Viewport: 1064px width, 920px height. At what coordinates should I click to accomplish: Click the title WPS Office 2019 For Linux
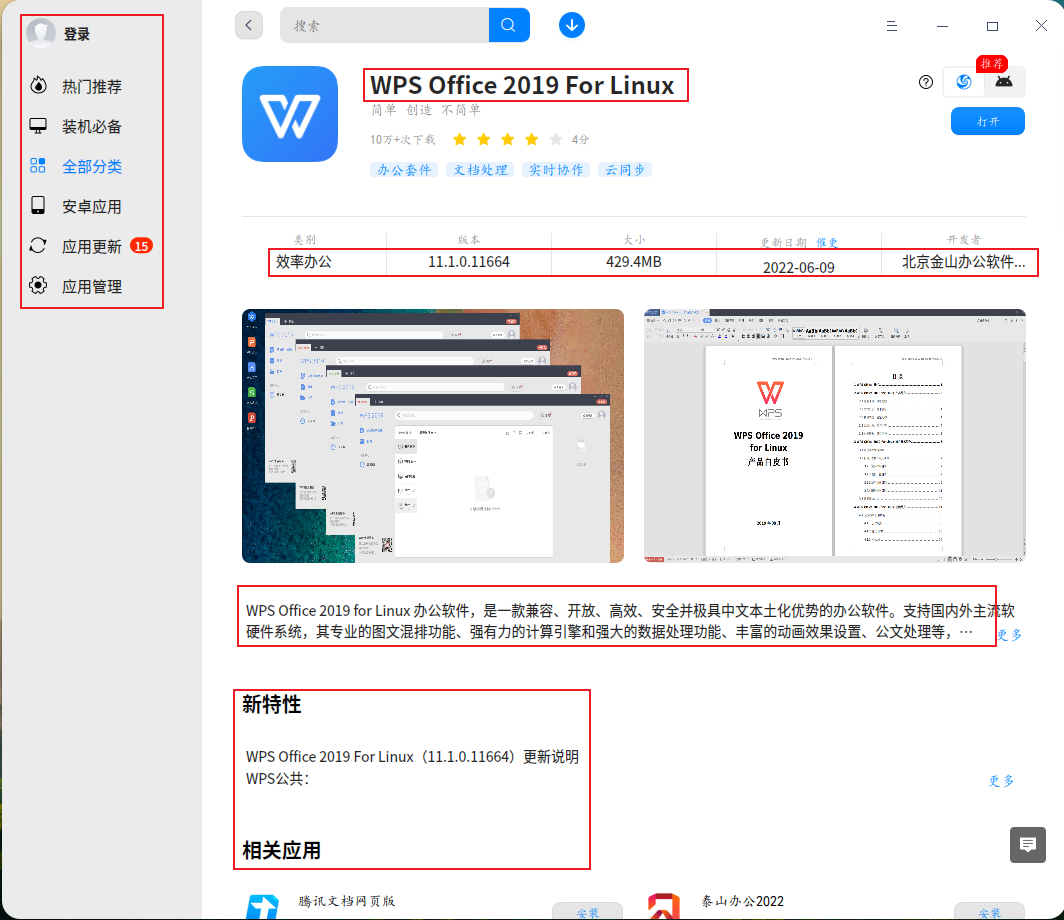pos(522,85)
